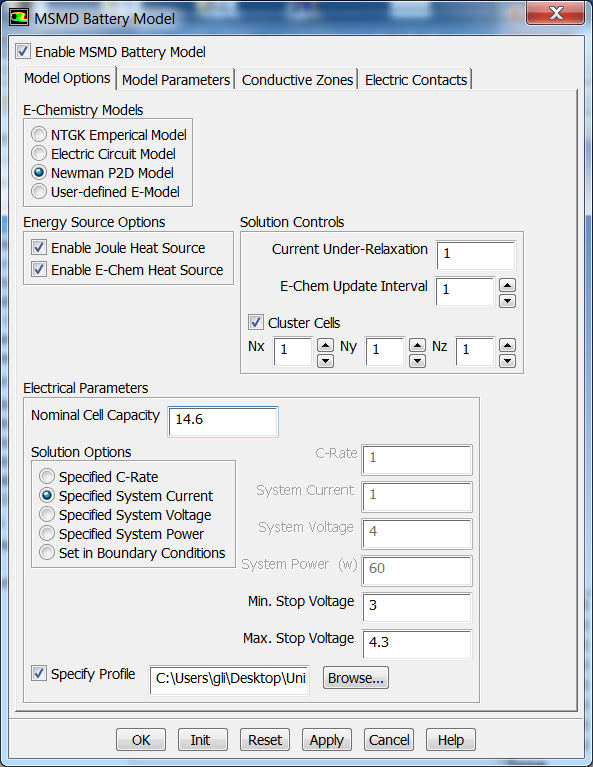Increment the Nx cluster value
The image size is (593, 767).
point(325,345)
